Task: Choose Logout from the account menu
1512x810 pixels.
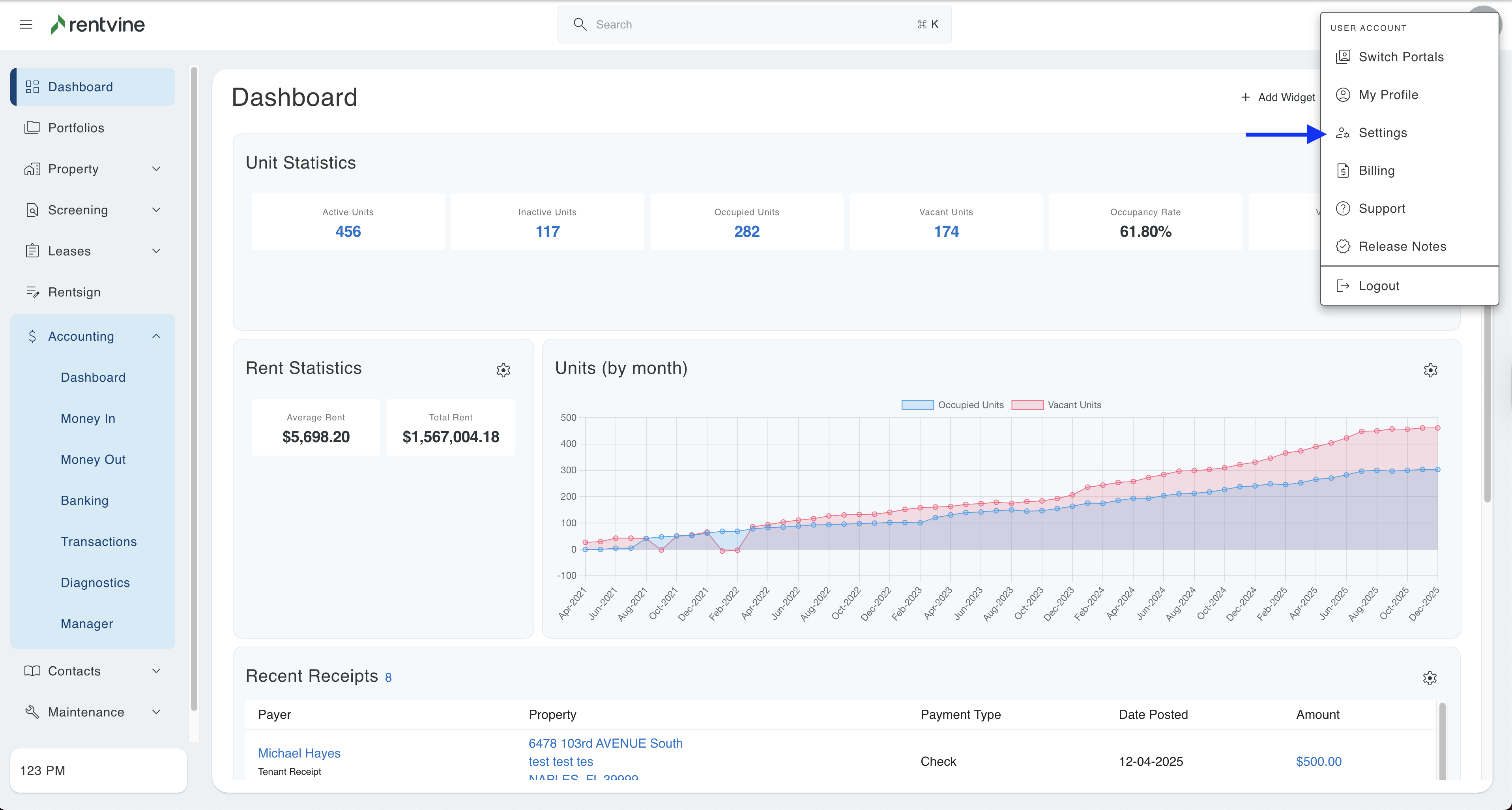Action: pos(1378,286)
